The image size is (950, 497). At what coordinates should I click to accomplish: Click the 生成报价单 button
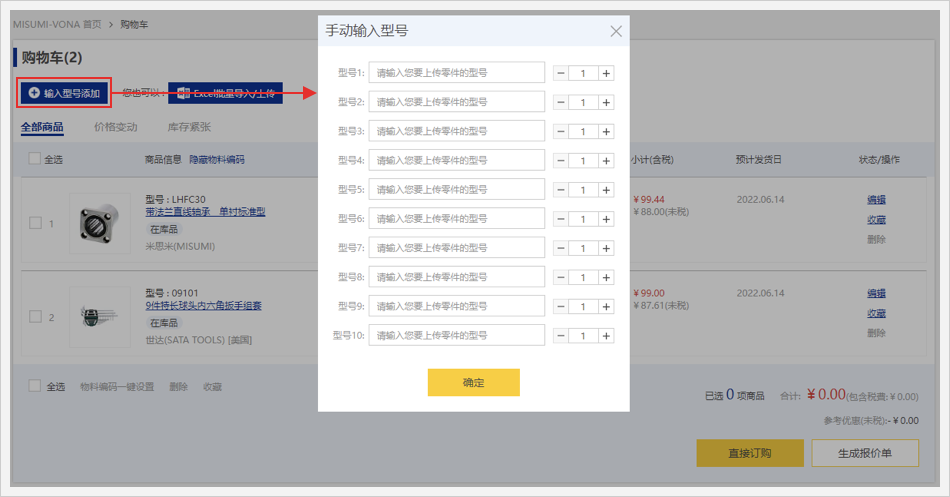click(864, 453)
